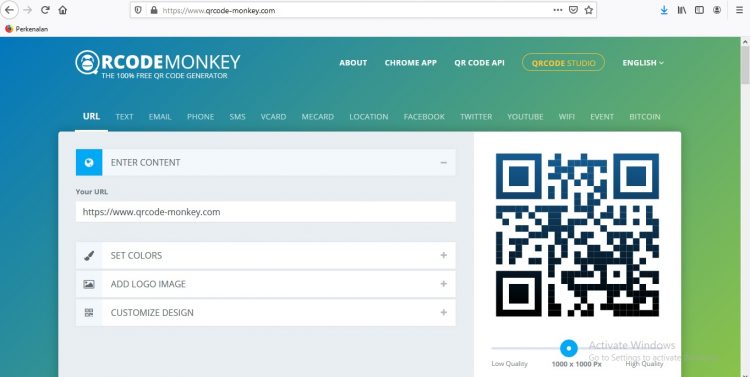Click the quality slider handle
The width and height of the screenshot is (750, 377).
[569, 348]
